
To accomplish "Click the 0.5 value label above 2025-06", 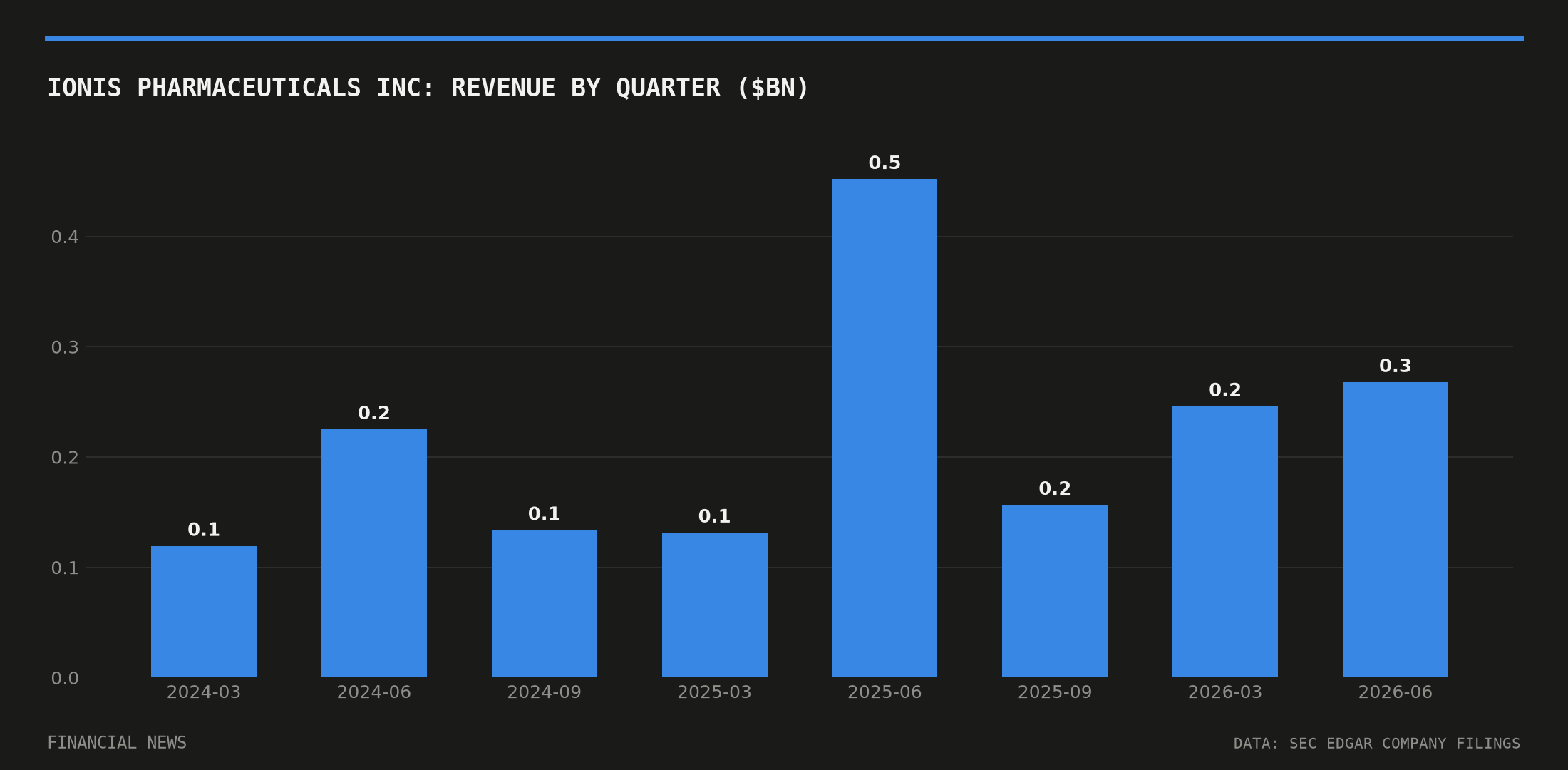I will coord(884,163).
